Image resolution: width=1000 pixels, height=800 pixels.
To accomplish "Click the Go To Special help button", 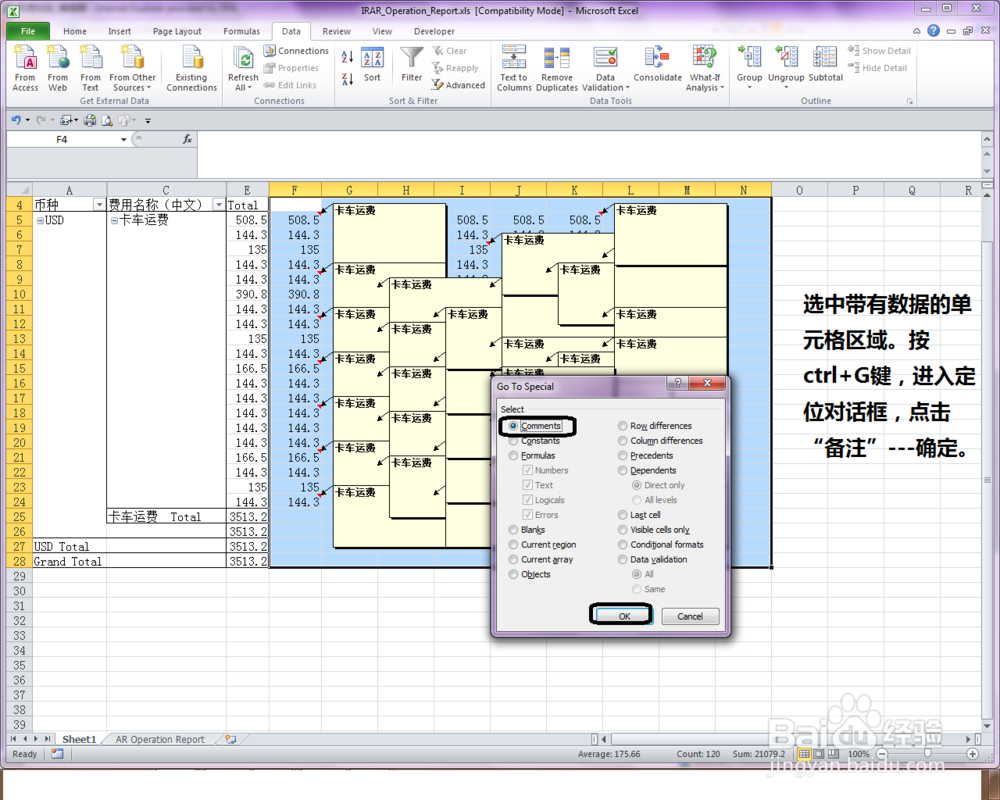I will click(678, 383).
